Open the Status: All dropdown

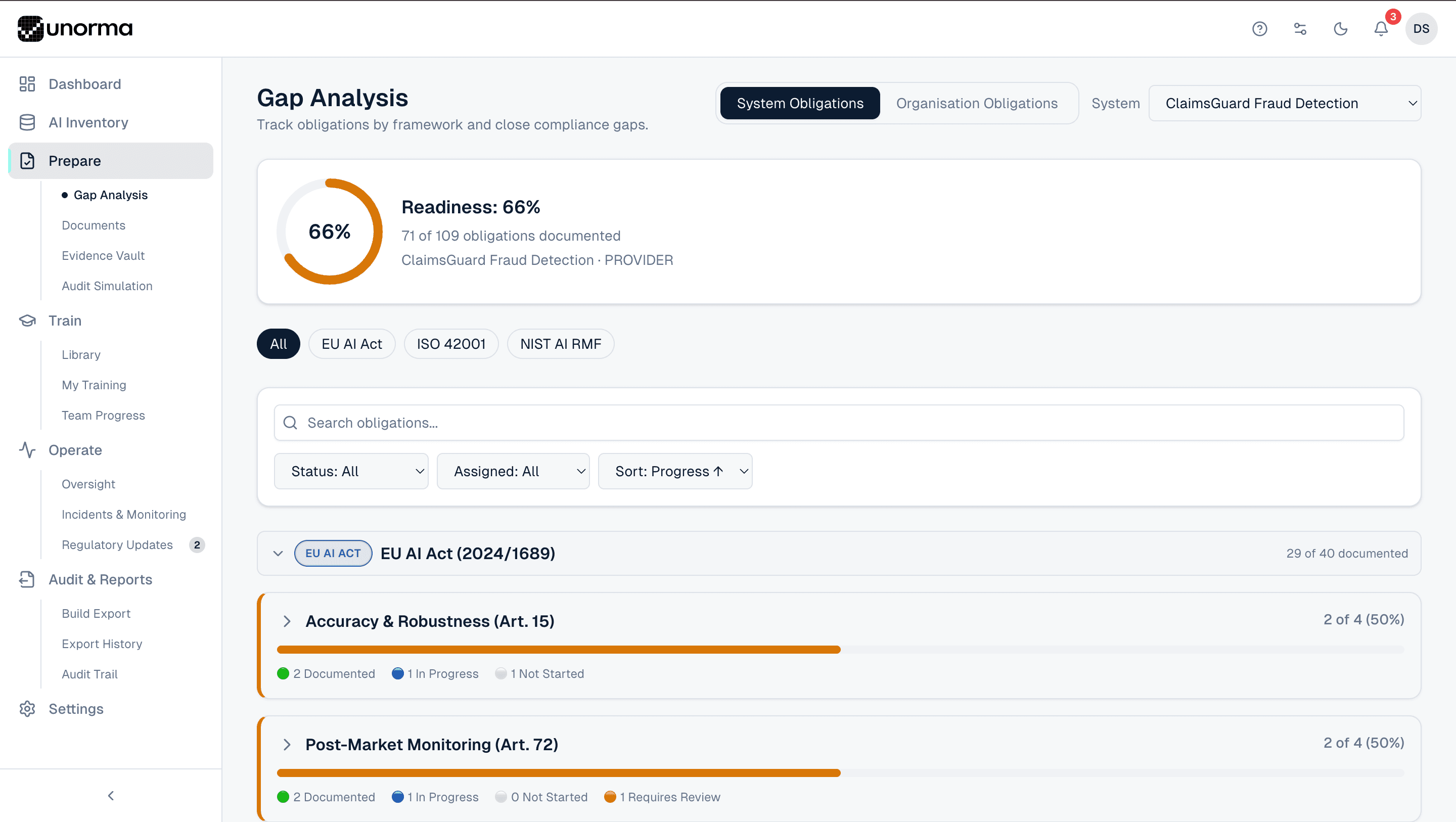(351, 471)
